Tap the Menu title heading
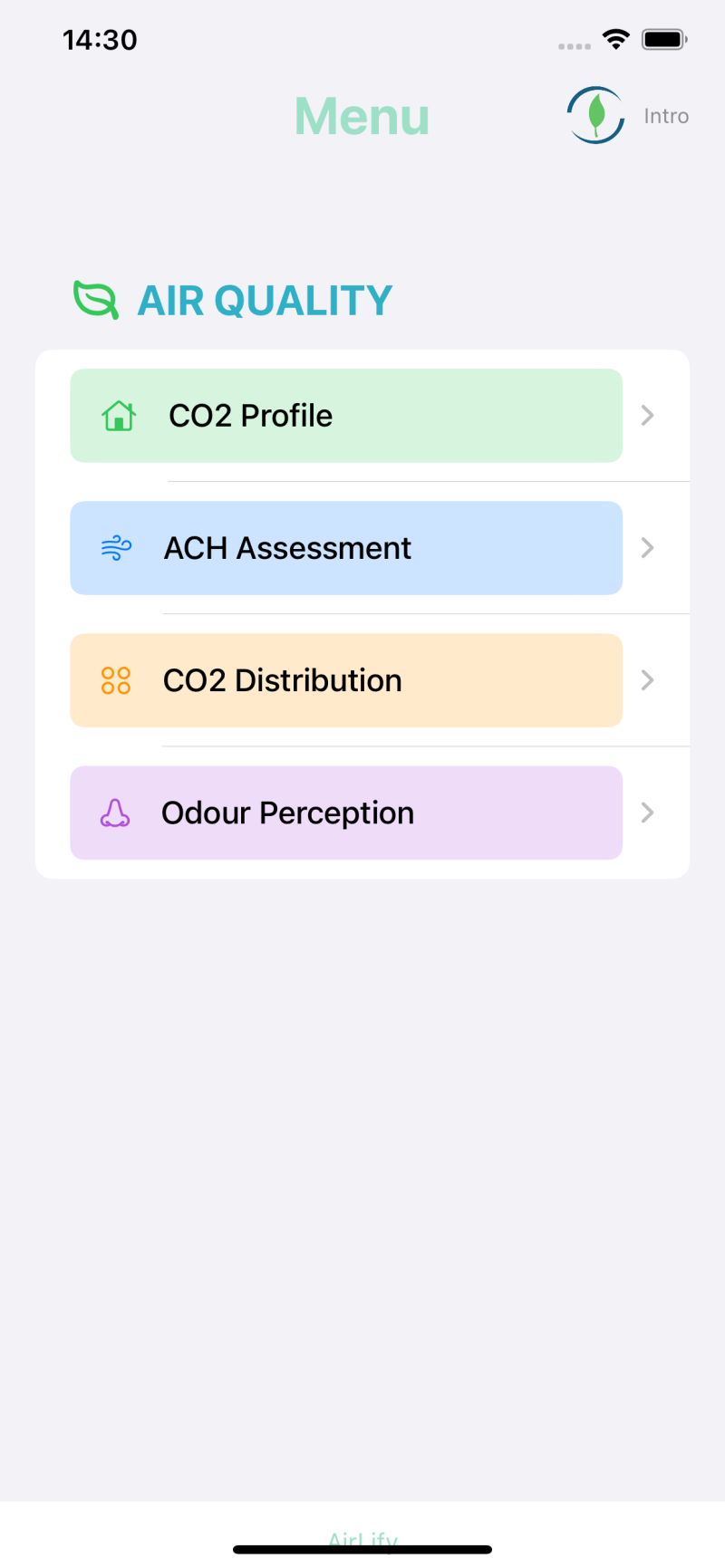The height and width of the screenshot is (1568, 725). pos(362,117)
